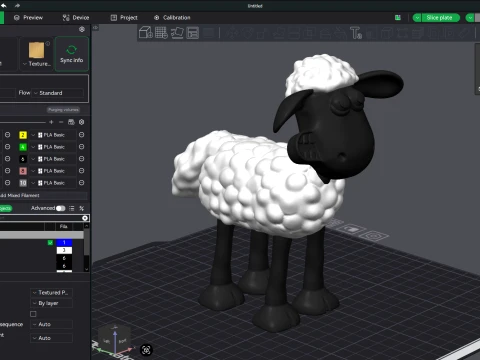The height and width of the screenshot is (360, 480).
Task: Open printer settings gear at sidebar top
Action: coord(82,29)
